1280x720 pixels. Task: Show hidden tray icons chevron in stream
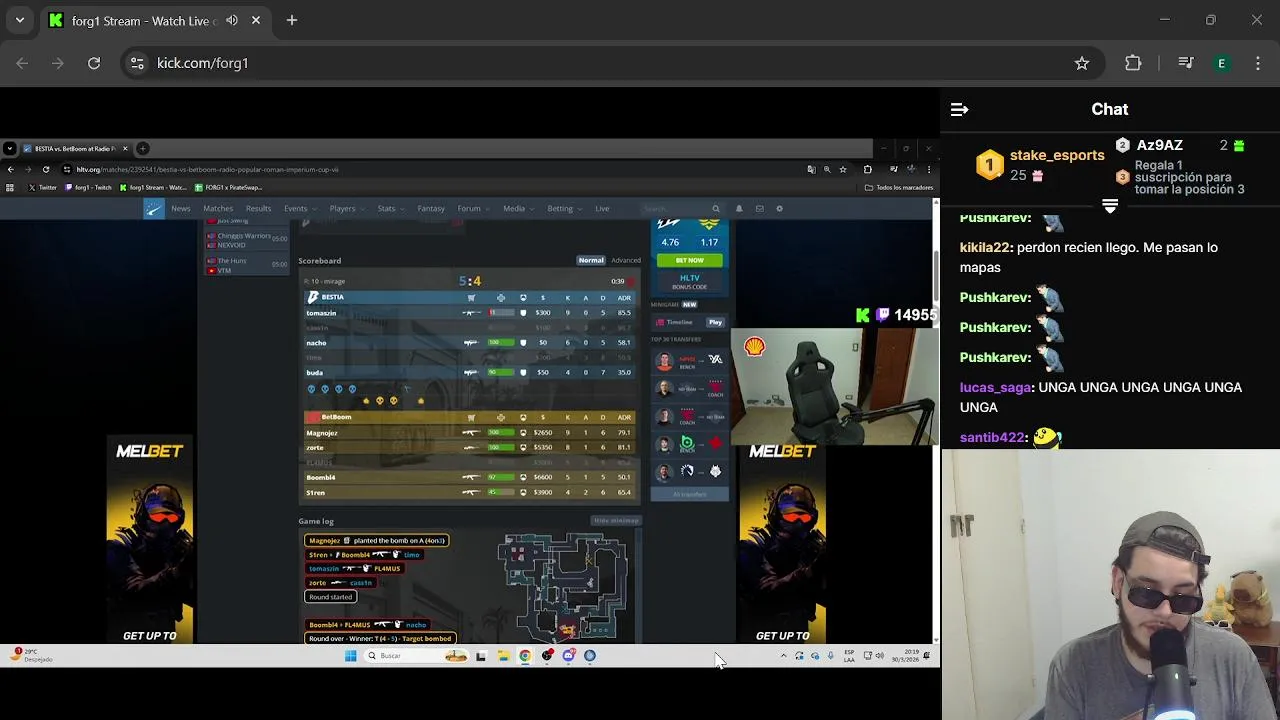(x=783, y=656)
